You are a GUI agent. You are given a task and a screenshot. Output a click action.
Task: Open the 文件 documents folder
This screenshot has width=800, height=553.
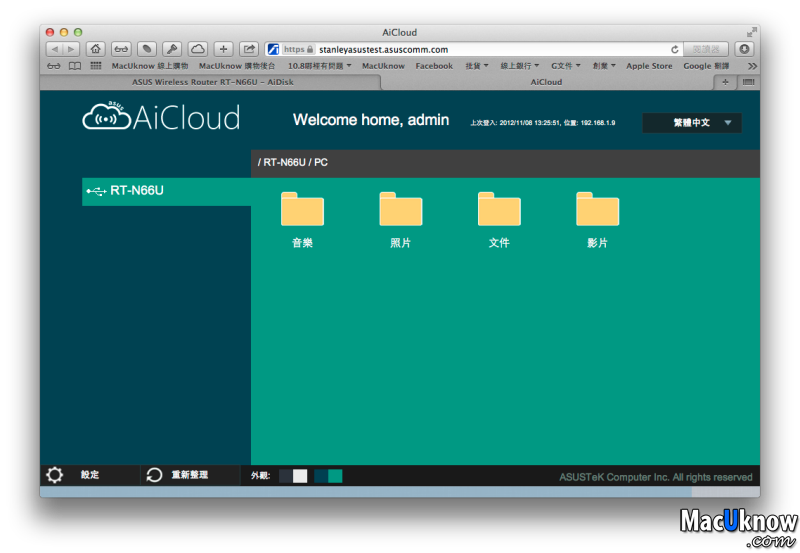click(499, 211)
